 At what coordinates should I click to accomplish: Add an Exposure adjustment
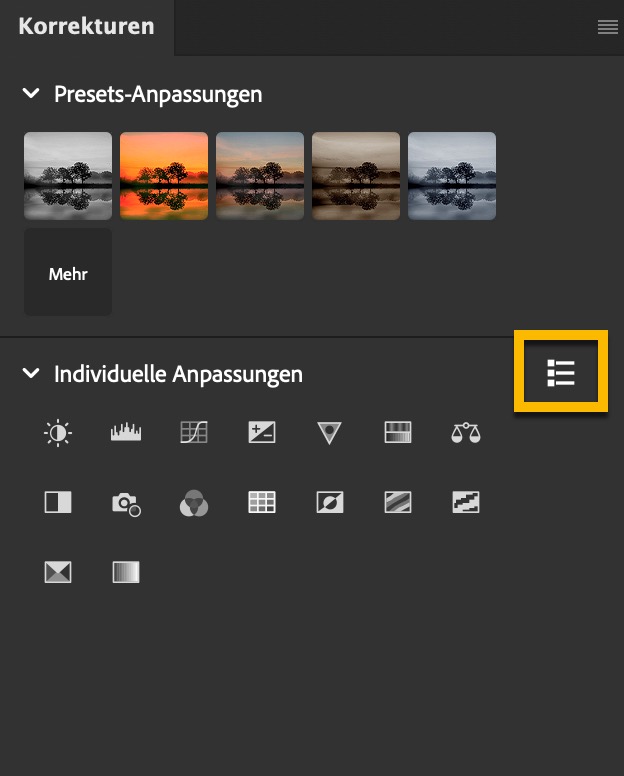coord(262,433)
